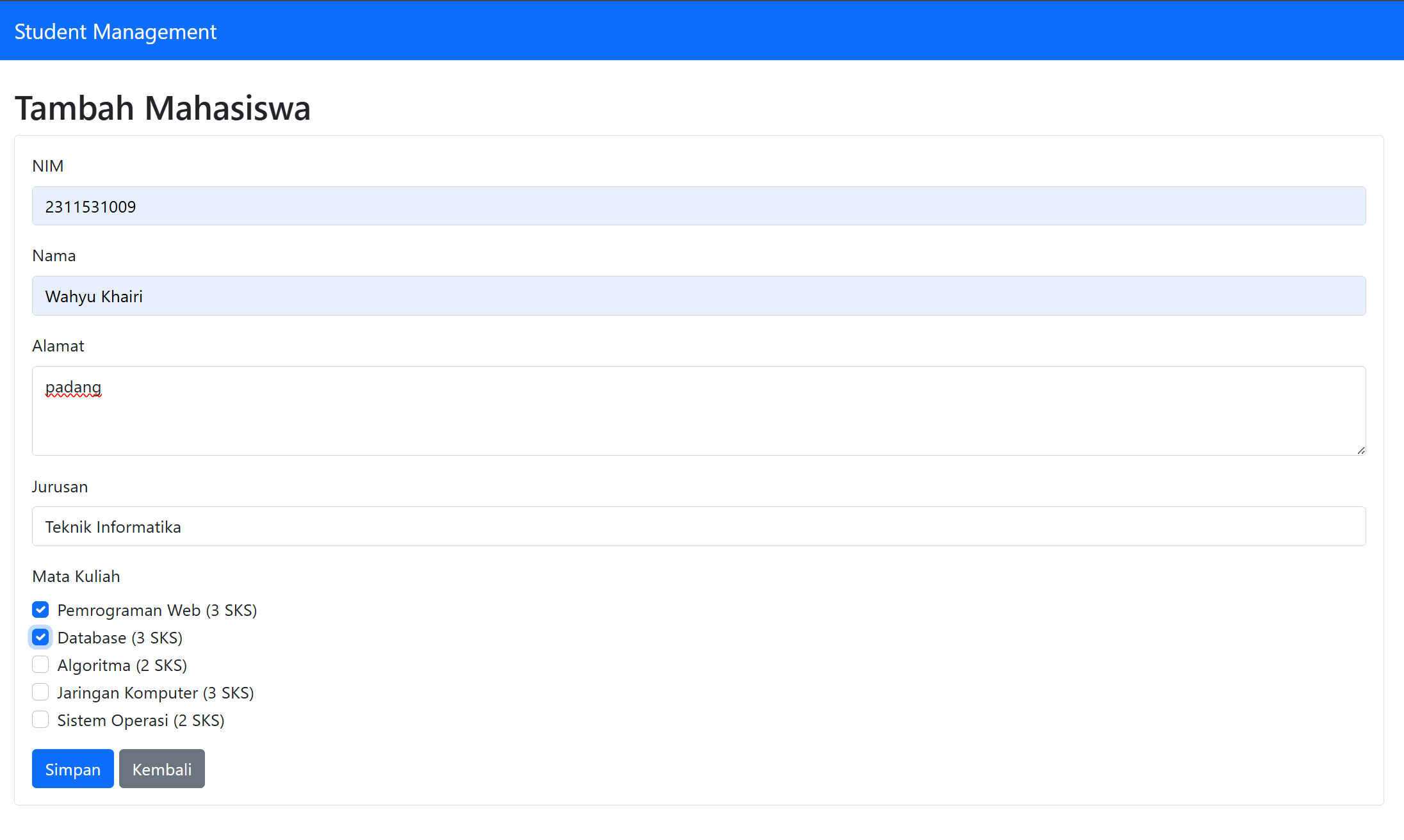Click the Sistem Operasi (2 SKS) label
Image resolution: width=1404 pixels, height=840 pixels.
[140, 720]
